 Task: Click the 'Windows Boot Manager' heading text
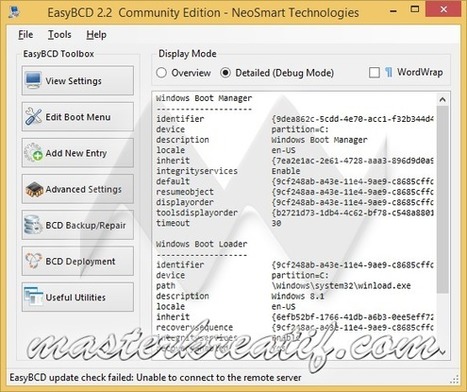(x=204, y=98)
